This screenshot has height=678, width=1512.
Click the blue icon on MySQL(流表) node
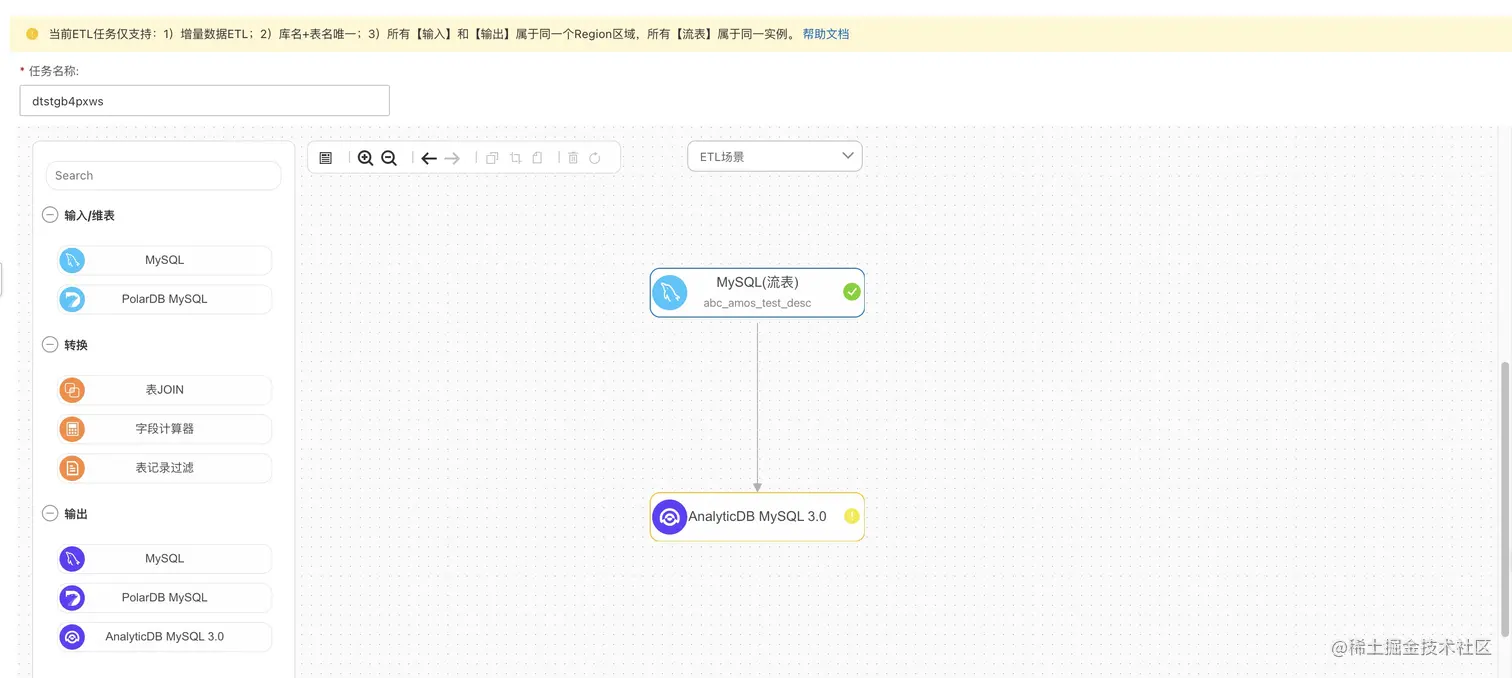point(670,293)
